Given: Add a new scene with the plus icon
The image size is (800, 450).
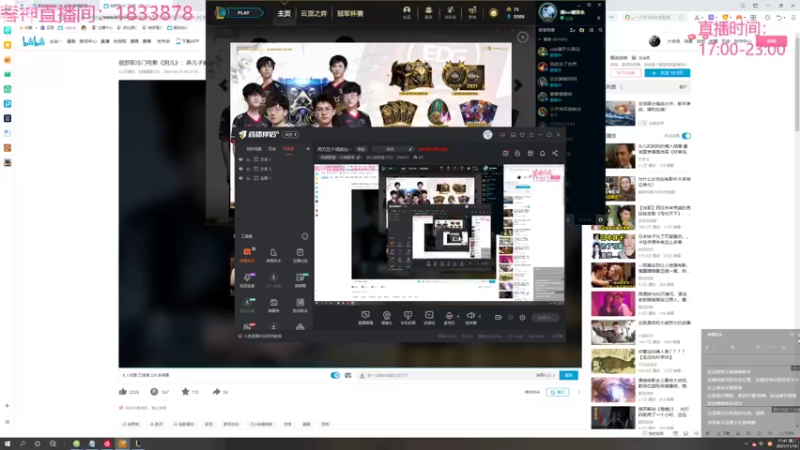Looking at the screenshot, I should click(308, 148).
